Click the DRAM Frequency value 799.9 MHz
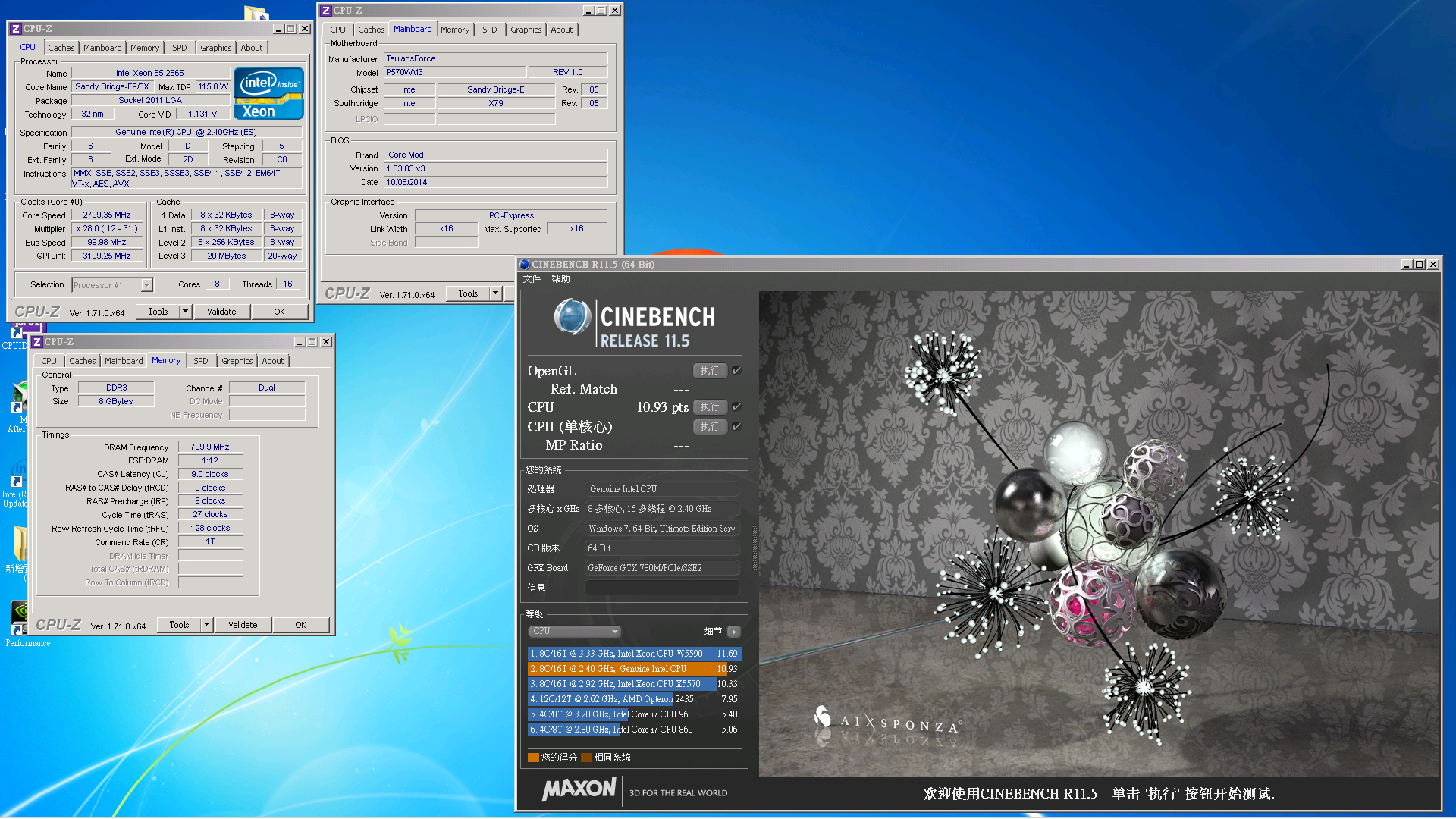 210,447
